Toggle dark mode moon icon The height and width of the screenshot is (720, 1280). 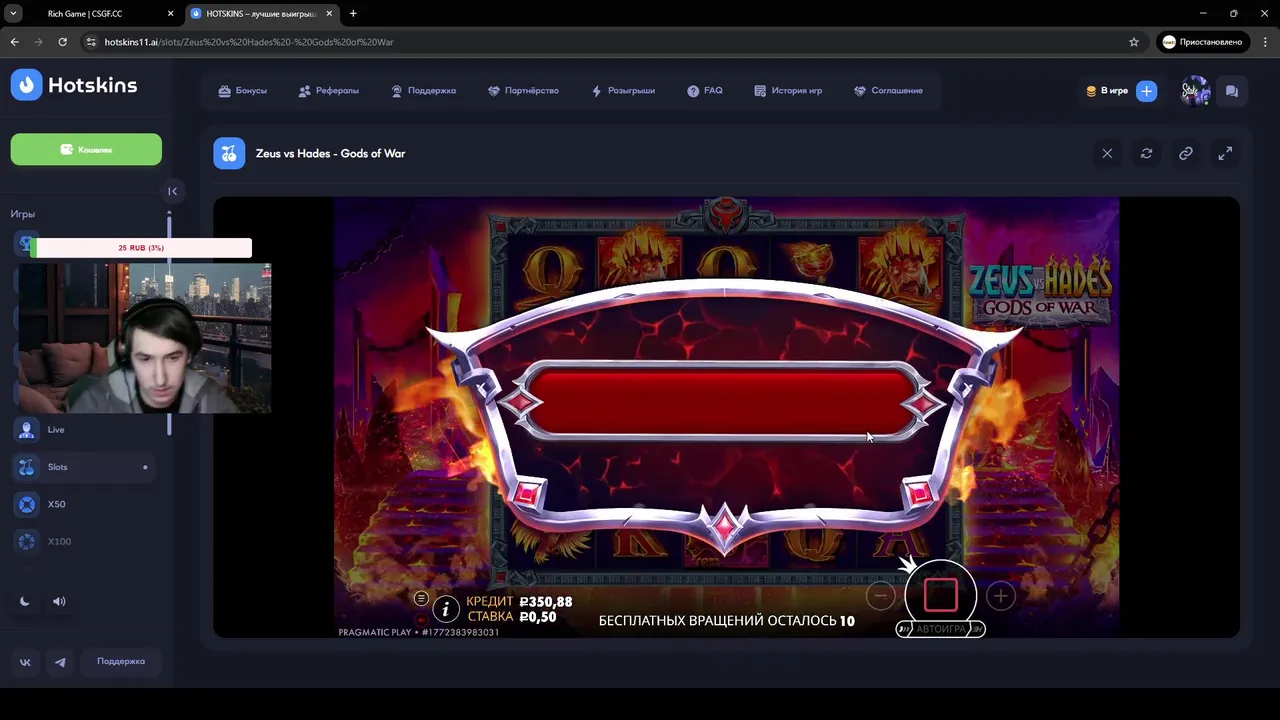click(x=25, y=601)
